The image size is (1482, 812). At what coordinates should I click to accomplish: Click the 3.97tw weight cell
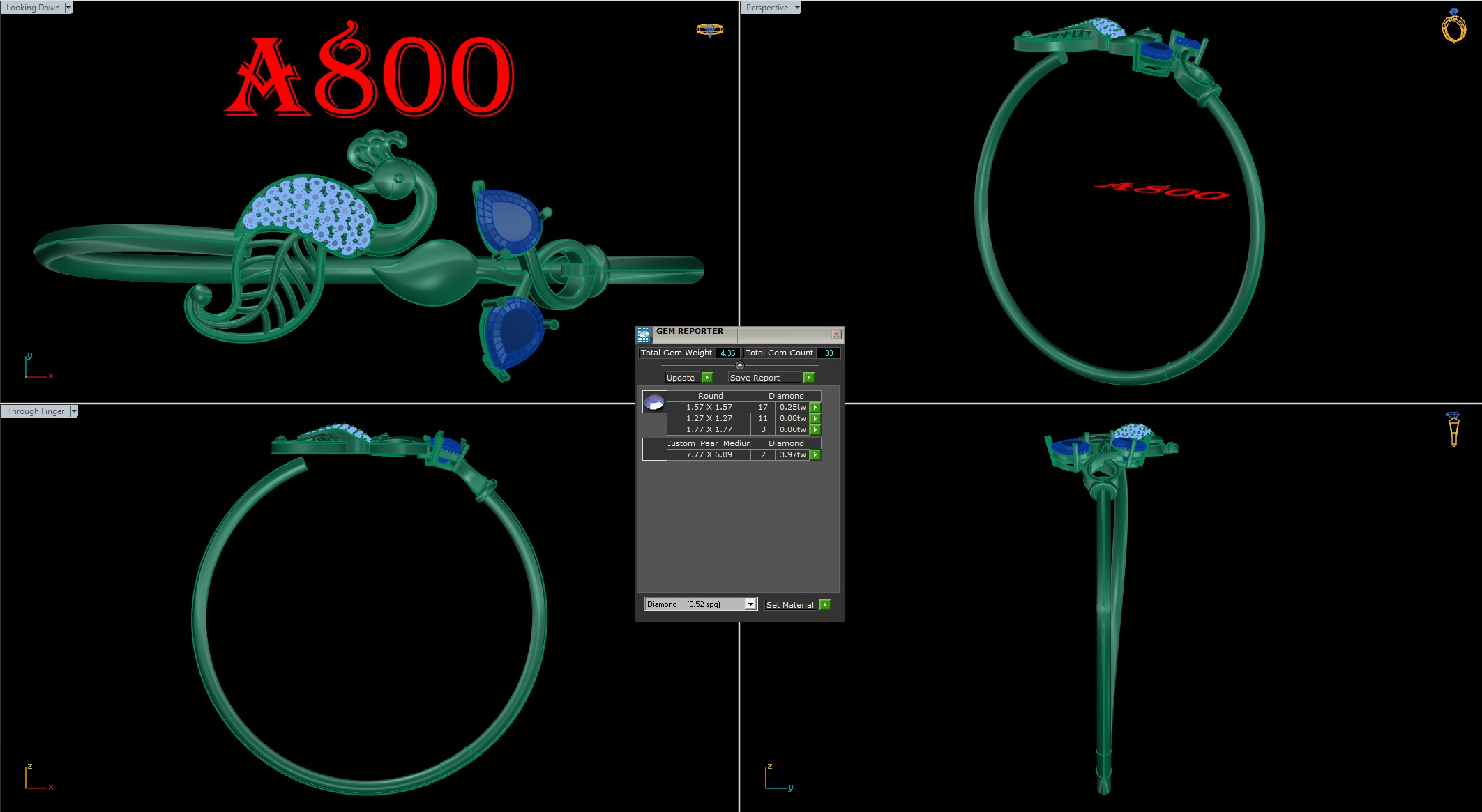(x=792, y=454)
